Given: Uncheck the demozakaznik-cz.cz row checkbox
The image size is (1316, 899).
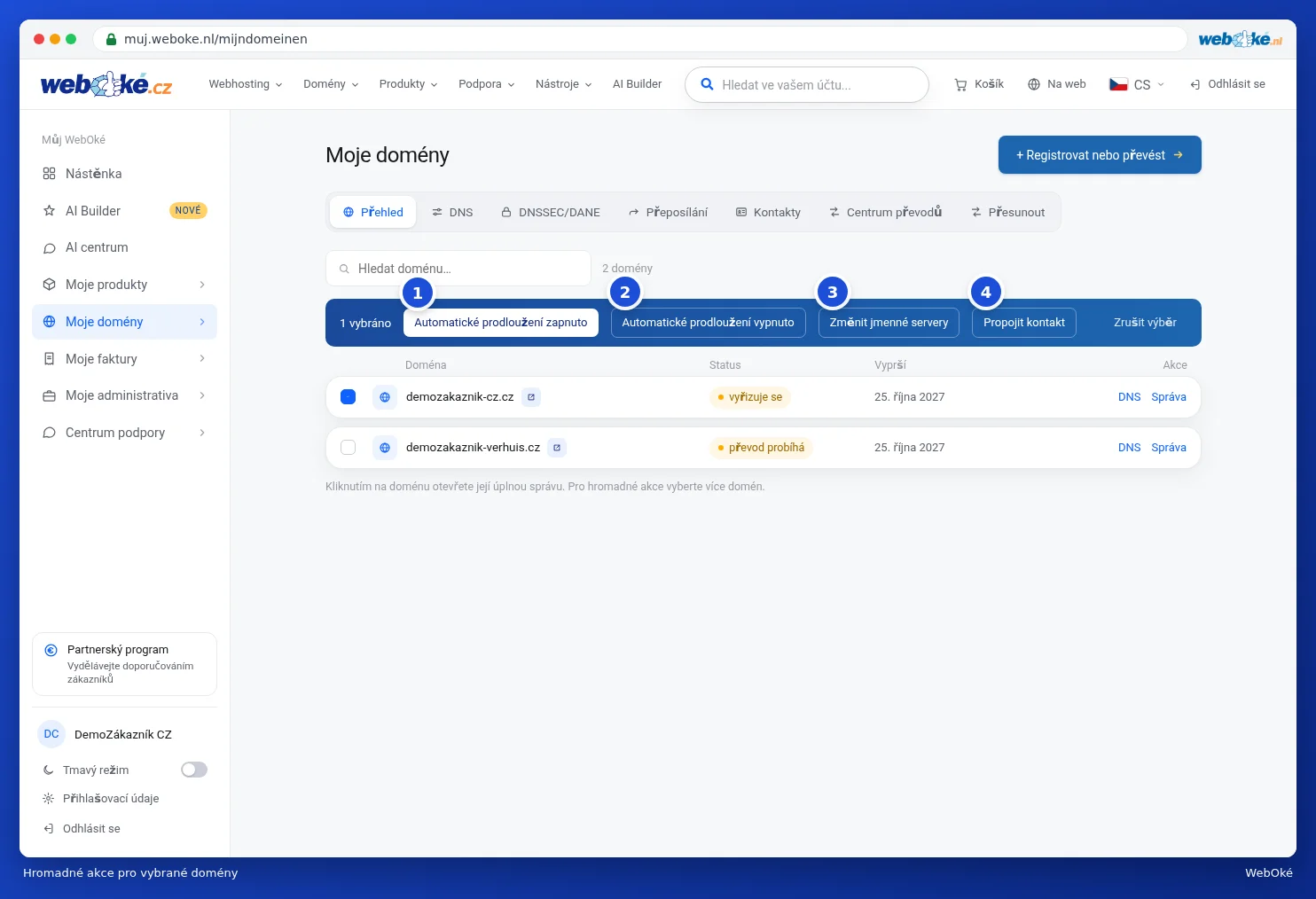Looking at the screenshot, I should coord(349,397).
